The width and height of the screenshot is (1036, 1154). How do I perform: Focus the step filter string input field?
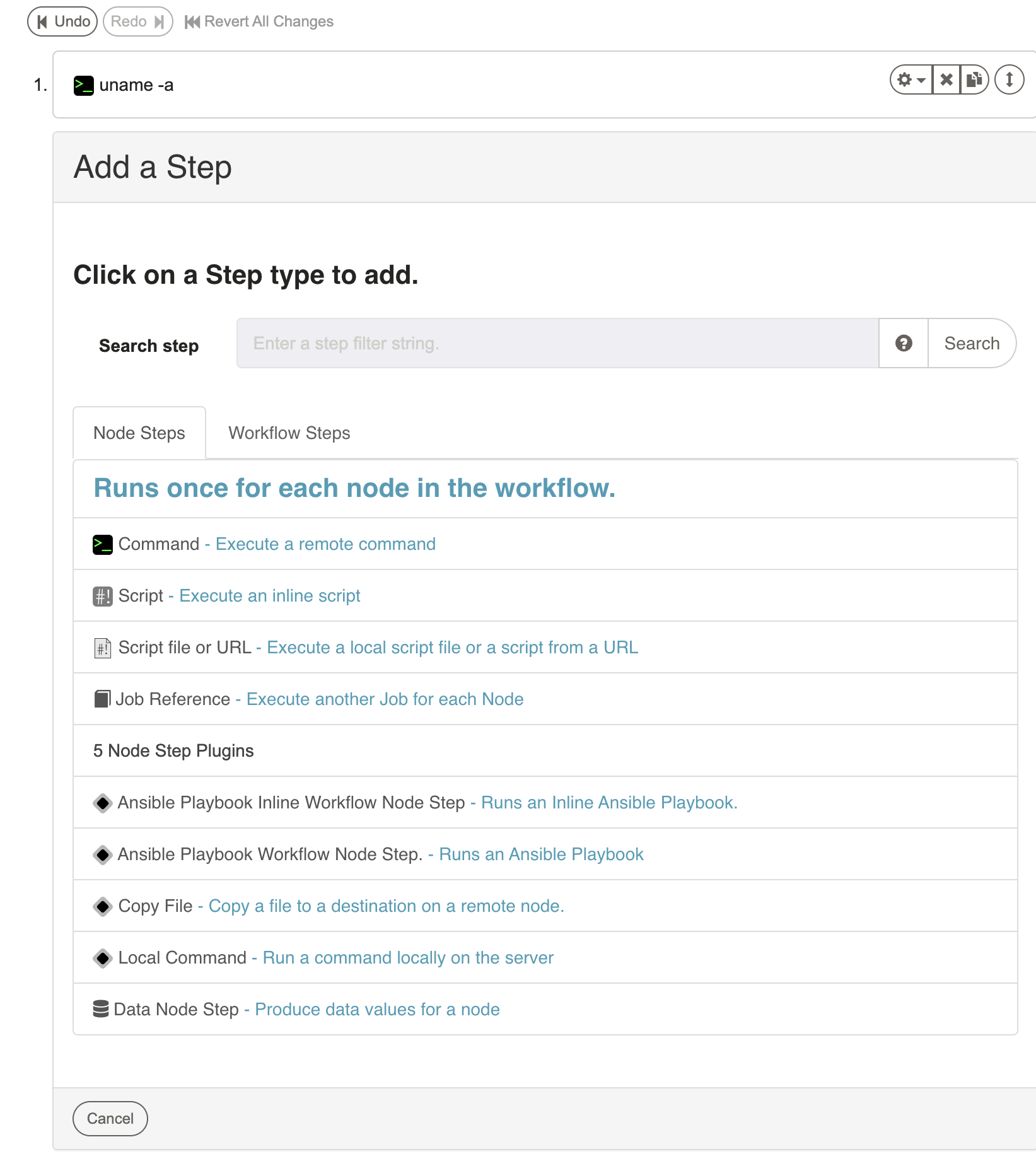[557, 343]
